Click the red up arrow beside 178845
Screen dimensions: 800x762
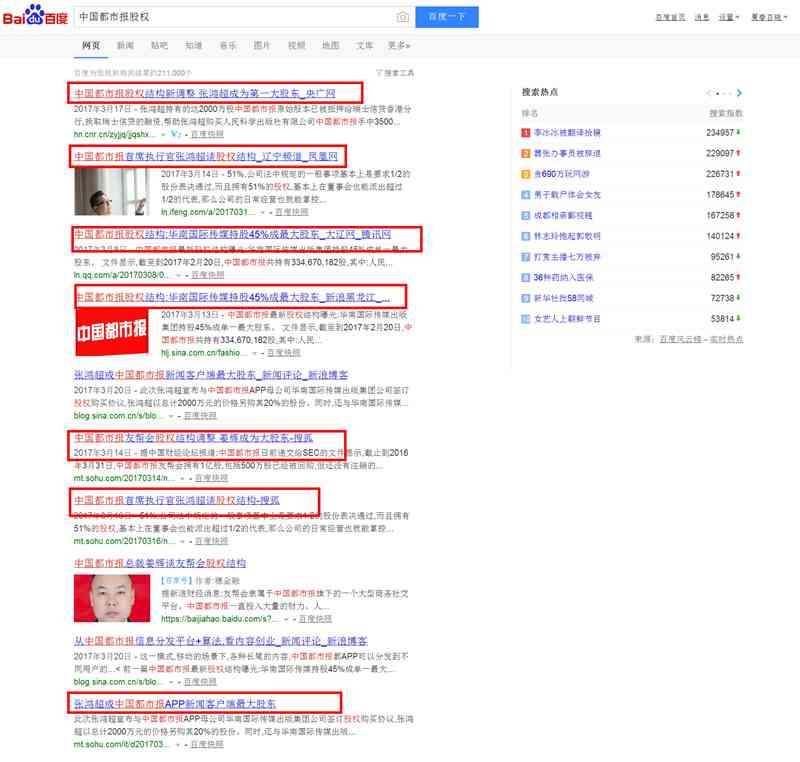(x=737, y=194)
